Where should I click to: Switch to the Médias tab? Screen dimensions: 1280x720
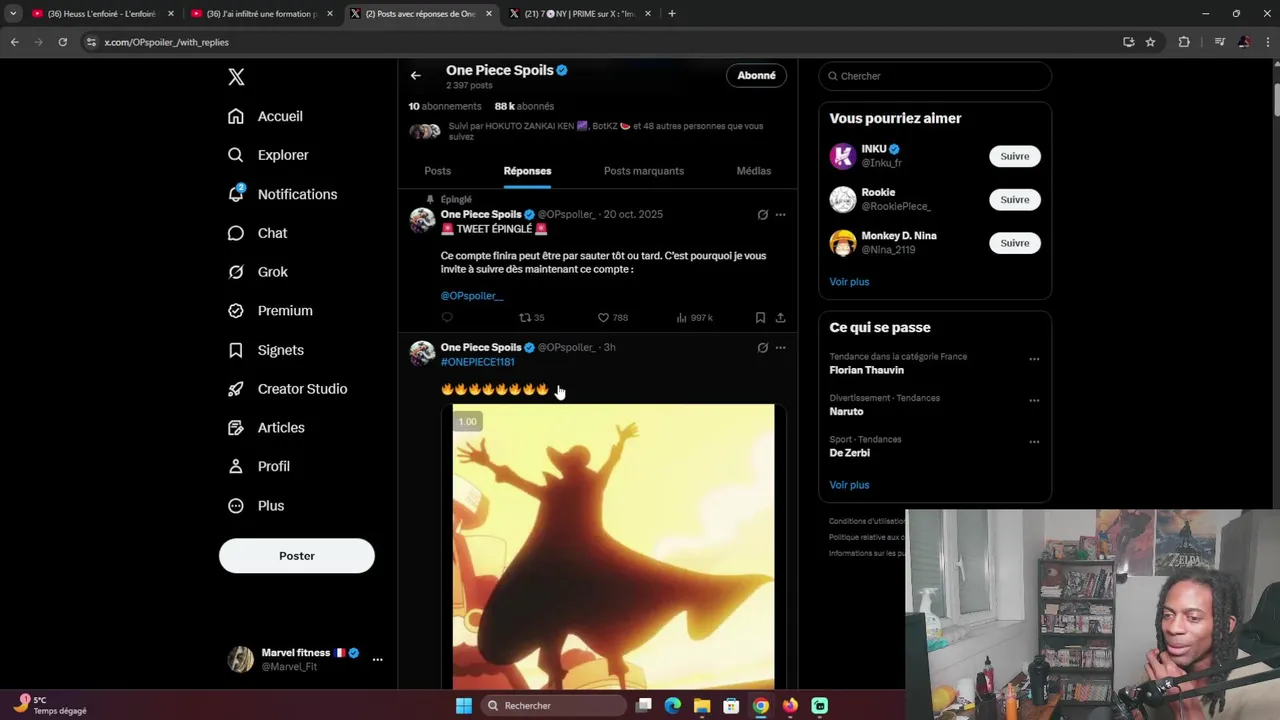pos(754,171)
